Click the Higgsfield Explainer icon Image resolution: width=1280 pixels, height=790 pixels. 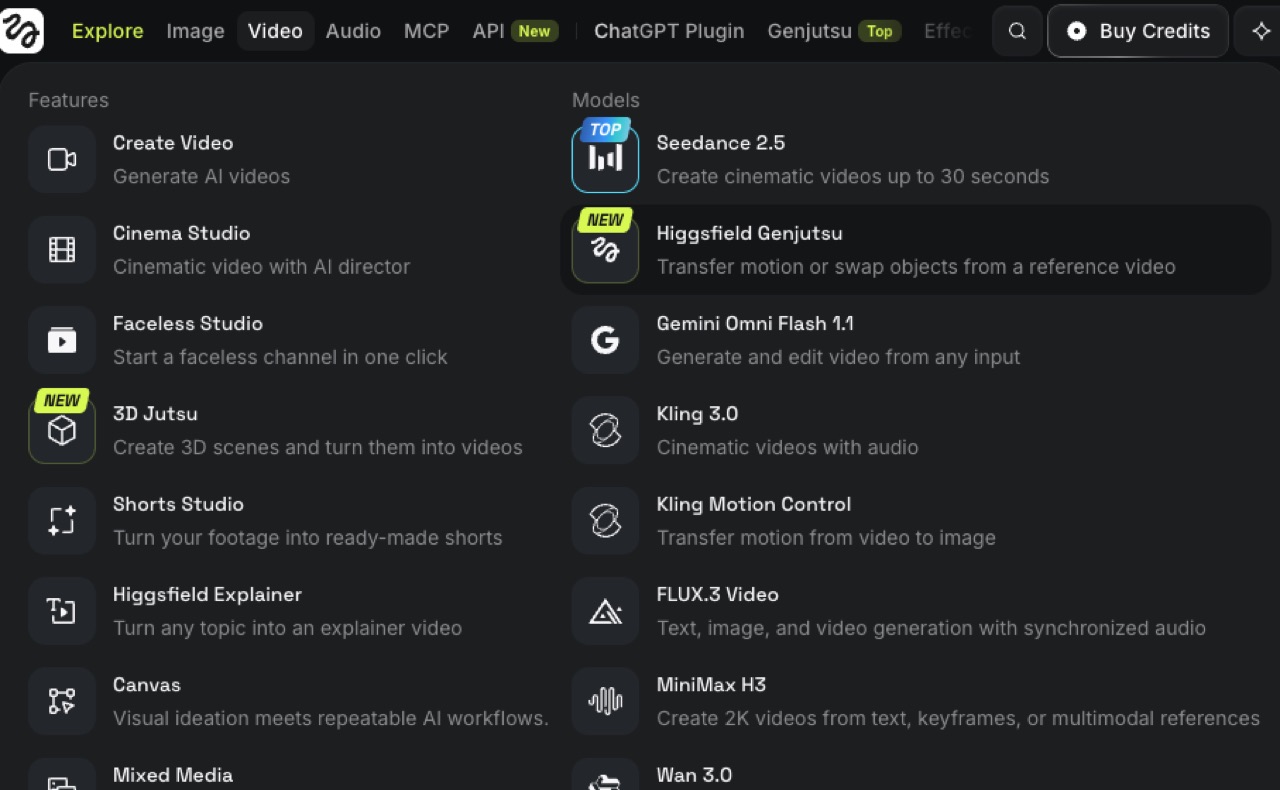click(62, 611)
